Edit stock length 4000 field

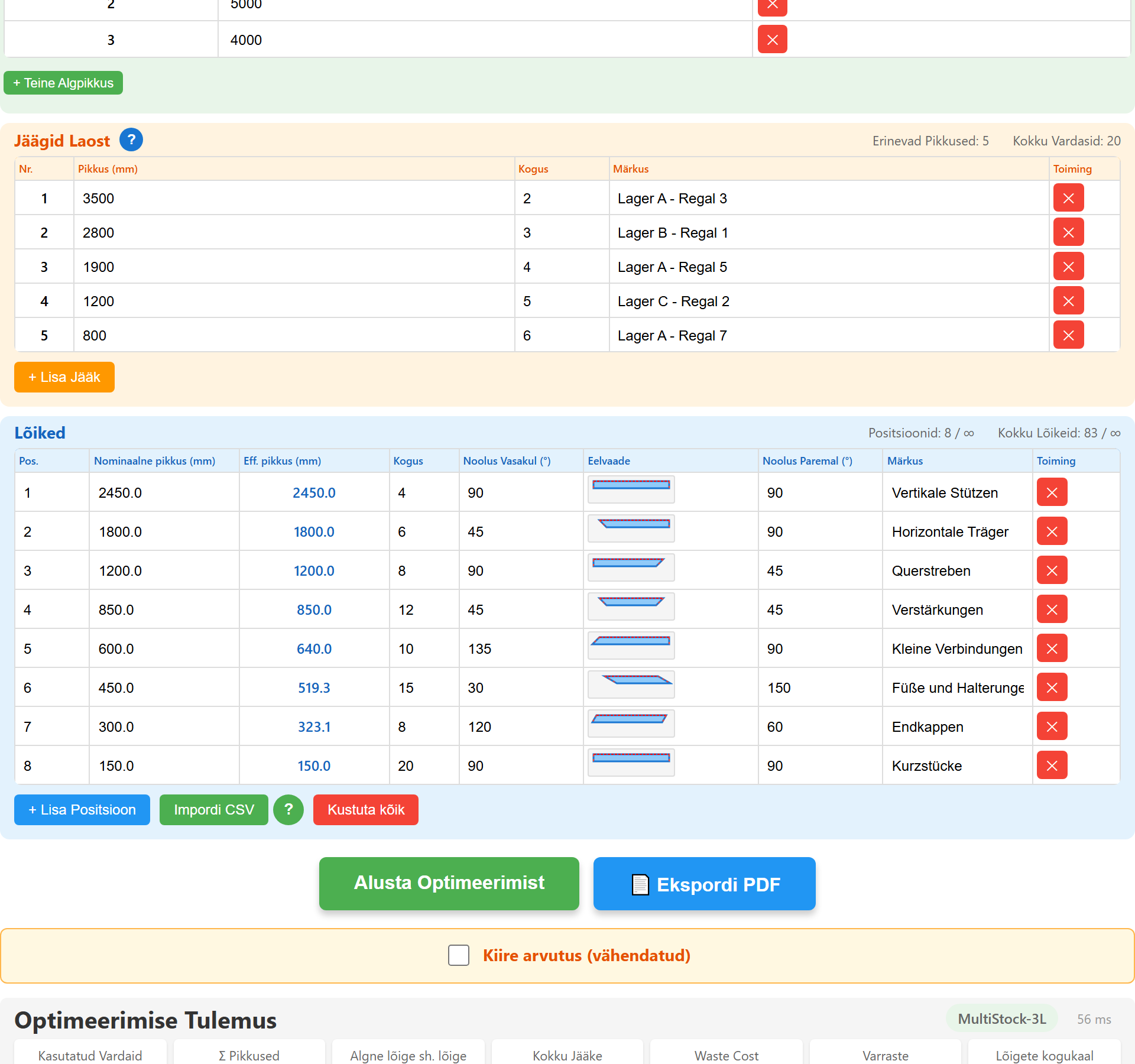[x=485, y=40]
